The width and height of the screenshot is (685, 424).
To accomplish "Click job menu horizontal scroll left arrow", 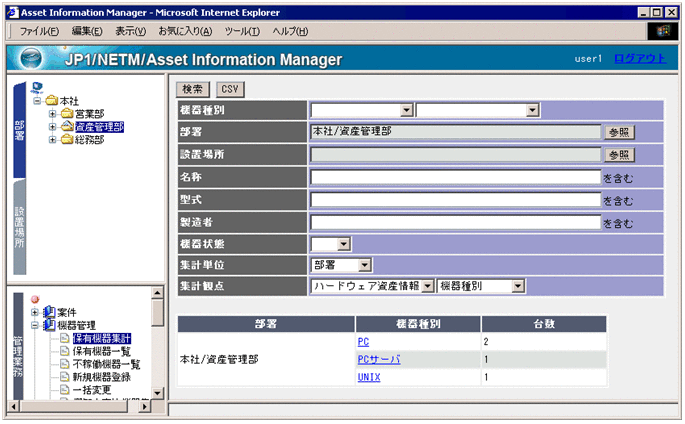I will coord(14,407).
